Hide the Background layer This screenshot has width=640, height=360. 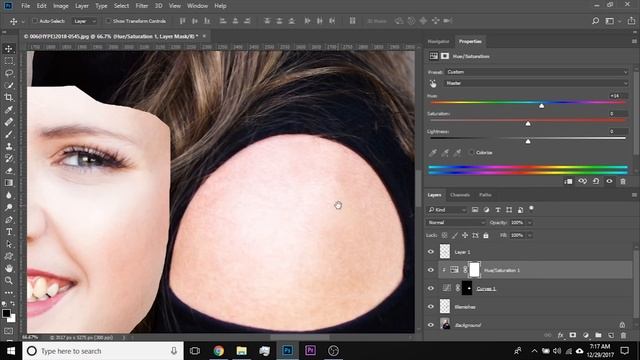click(431, 325)
